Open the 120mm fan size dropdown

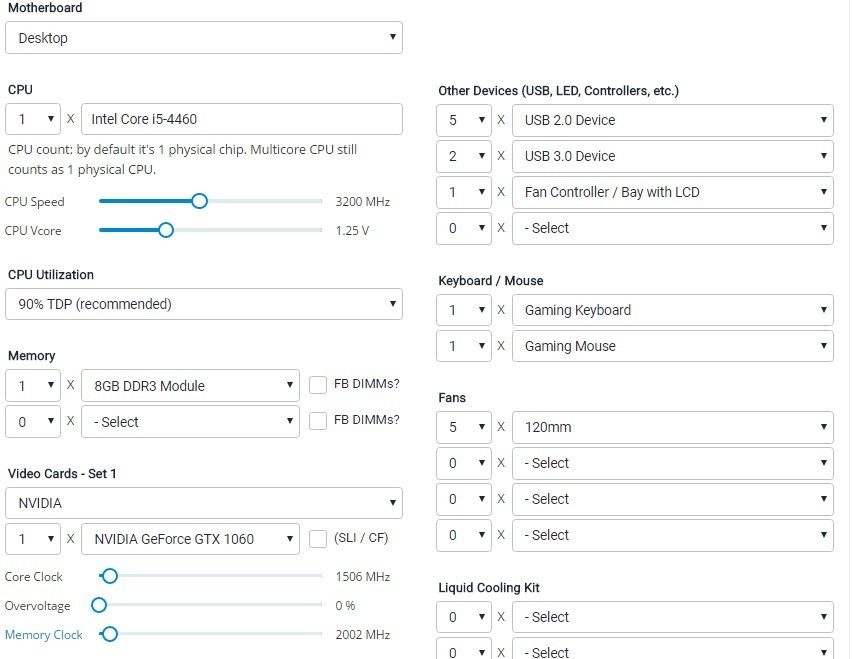[x=673, y=427]
